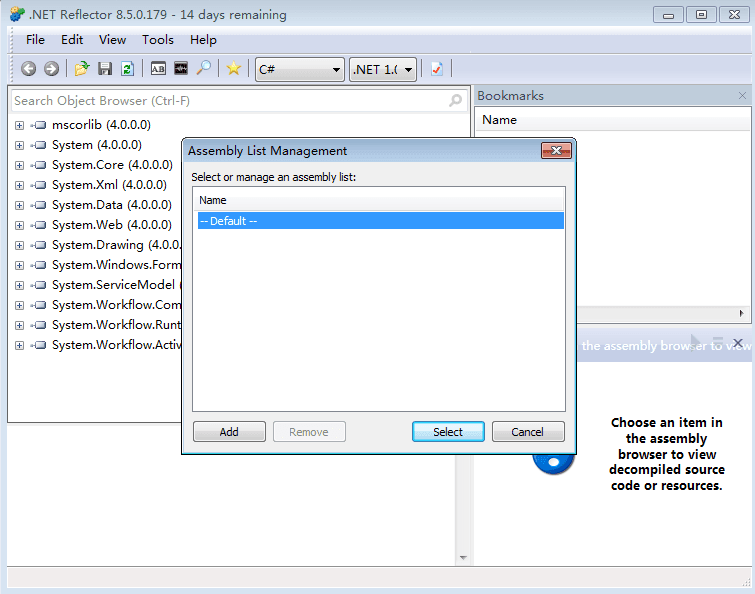Refresh assemblies using the green refresh icon
The image size is (755, 594).
click(x=127, y=69)
